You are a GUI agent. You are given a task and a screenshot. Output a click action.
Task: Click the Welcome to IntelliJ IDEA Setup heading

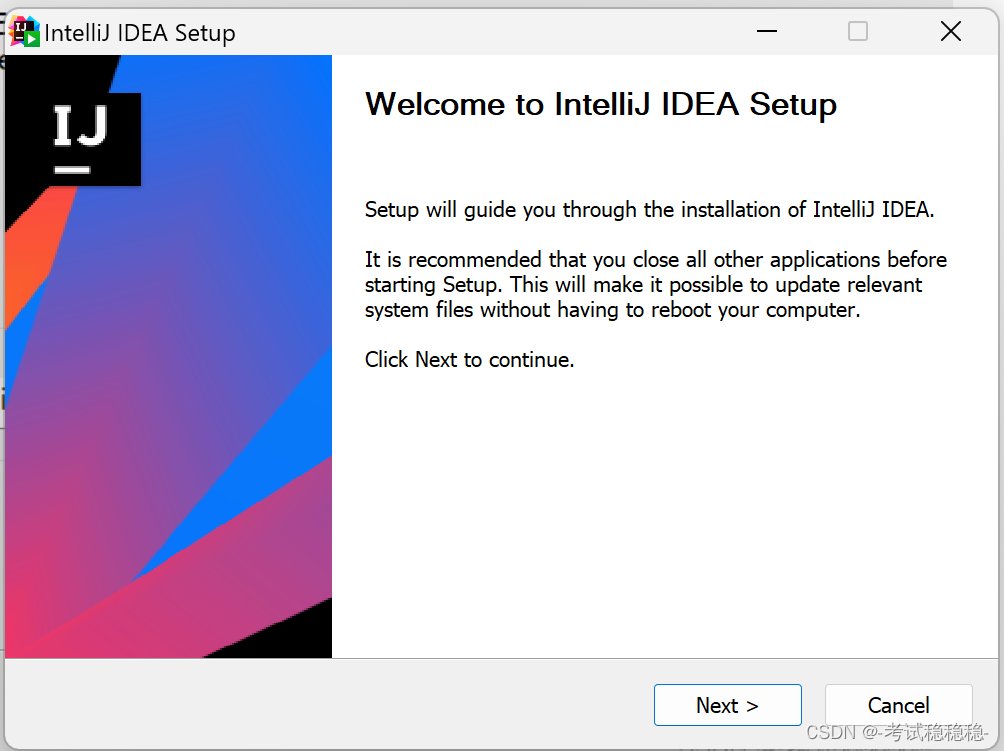(600, 104)
